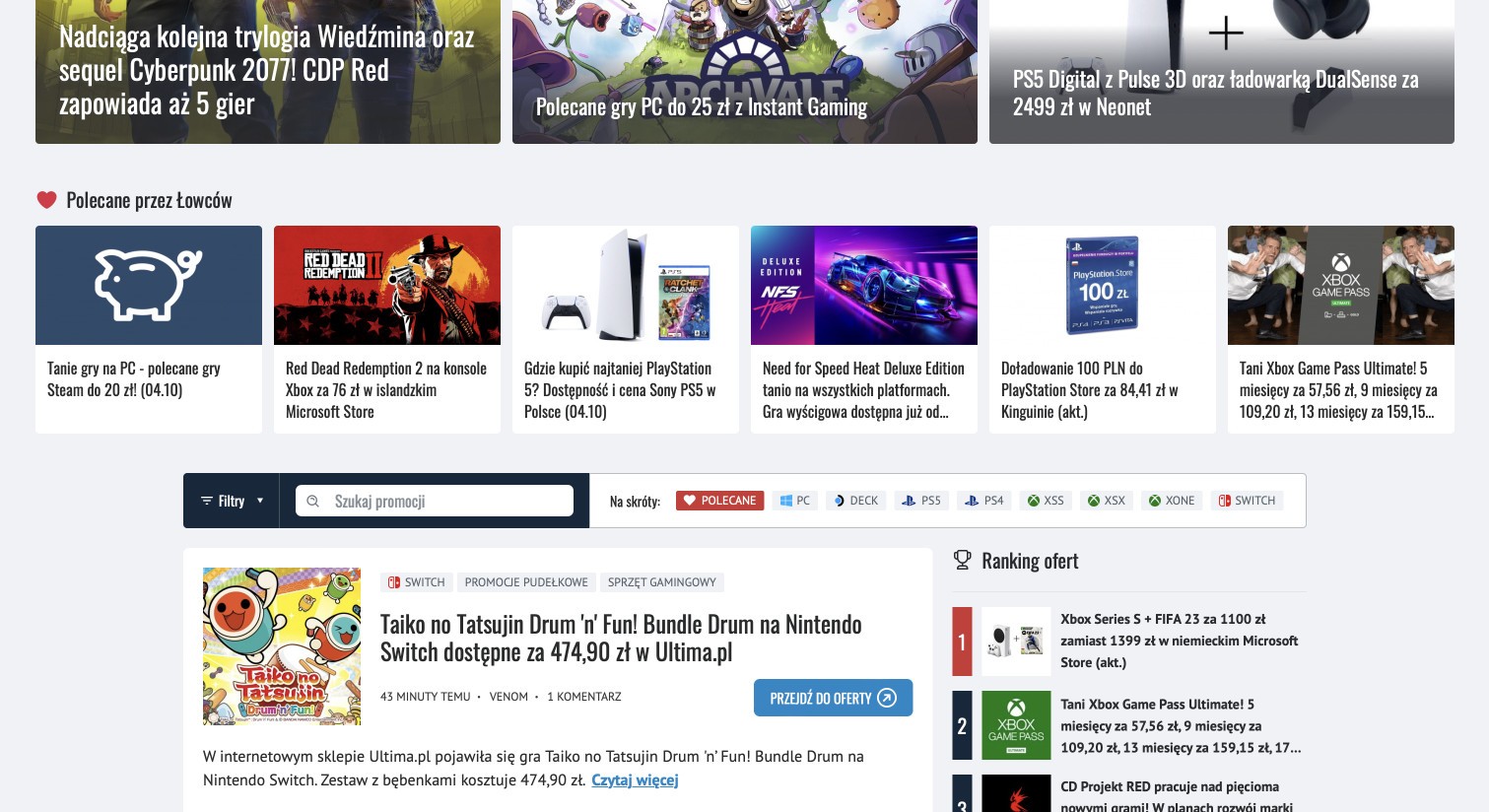Click the Filtry lines icon
The height and width of the screenshot is (812, 1489).
(207, 501)
